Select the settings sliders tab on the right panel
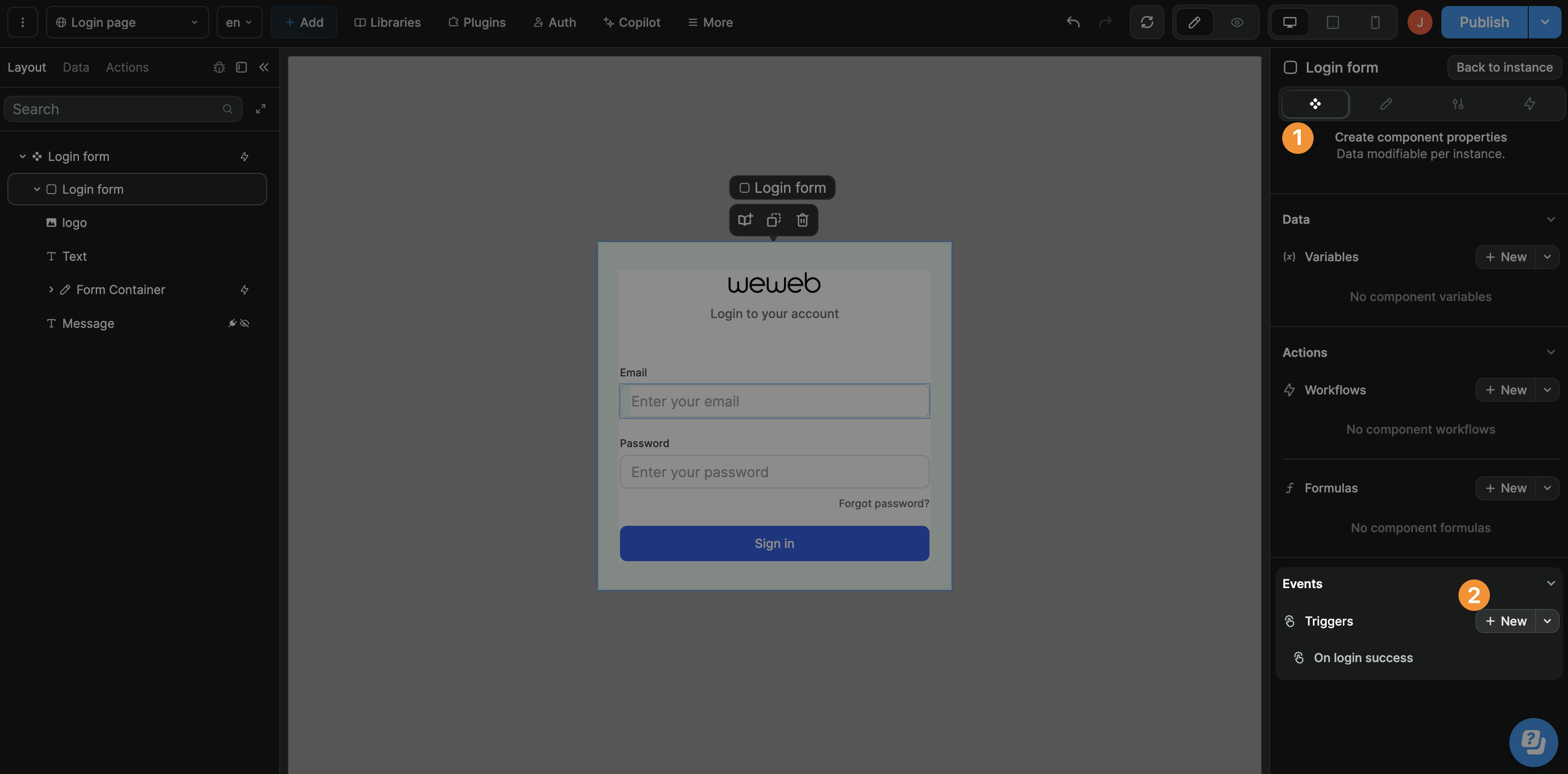This screenshot has height=774, width=1568. tap(1458, 104)
